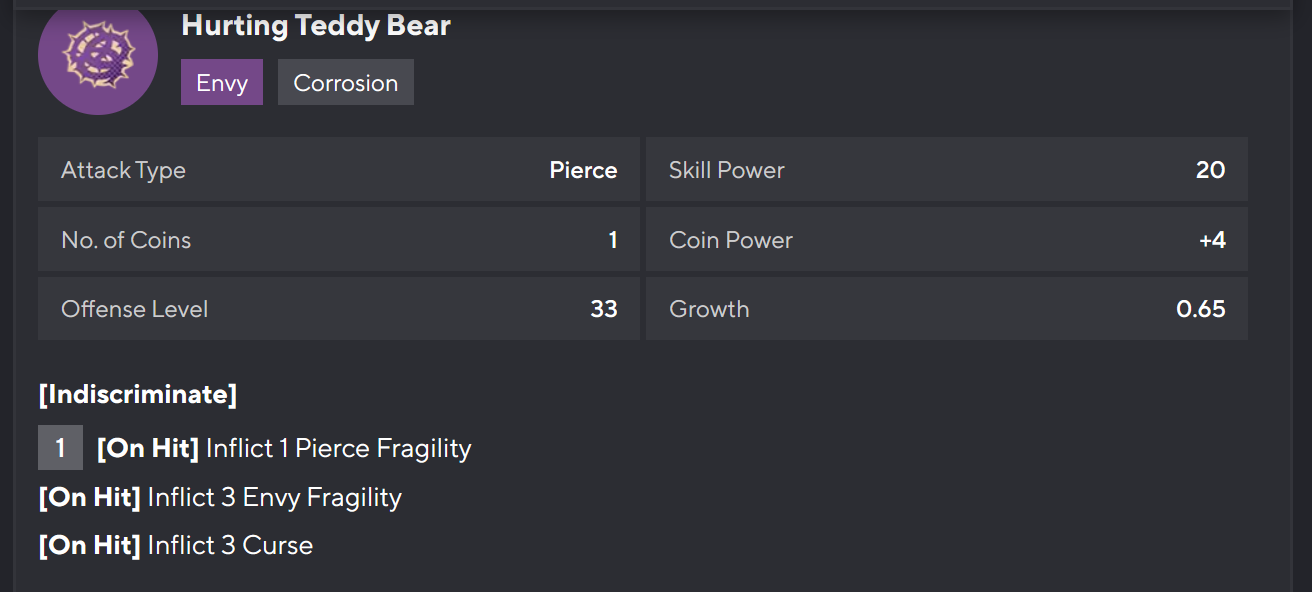Click the Hurting Teddy Bear title

[x=316, y=26]
